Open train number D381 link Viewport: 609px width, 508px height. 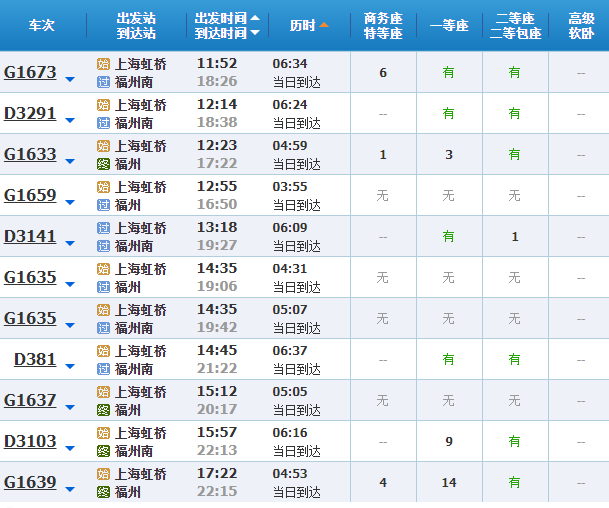click(35, 359)
